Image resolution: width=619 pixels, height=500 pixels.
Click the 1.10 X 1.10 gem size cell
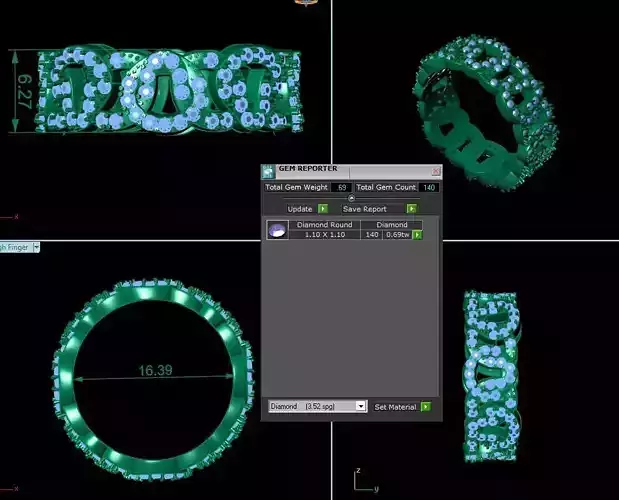[x=325, y=234]
